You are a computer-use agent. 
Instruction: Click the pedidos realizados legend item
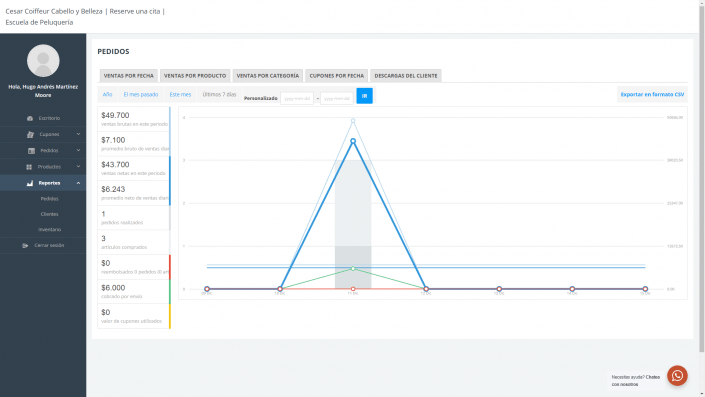point(134,218)
